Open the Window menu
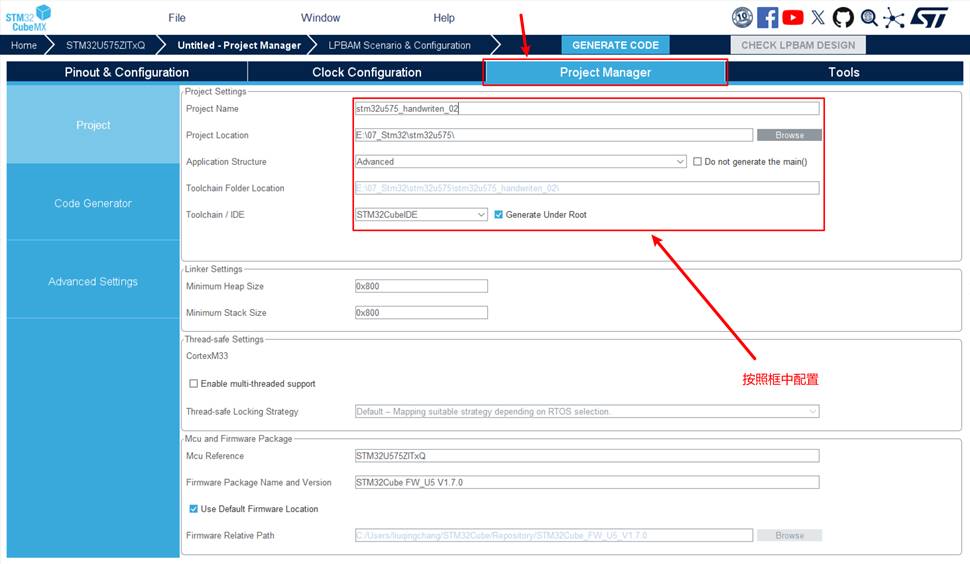 (x=320, y=18)
